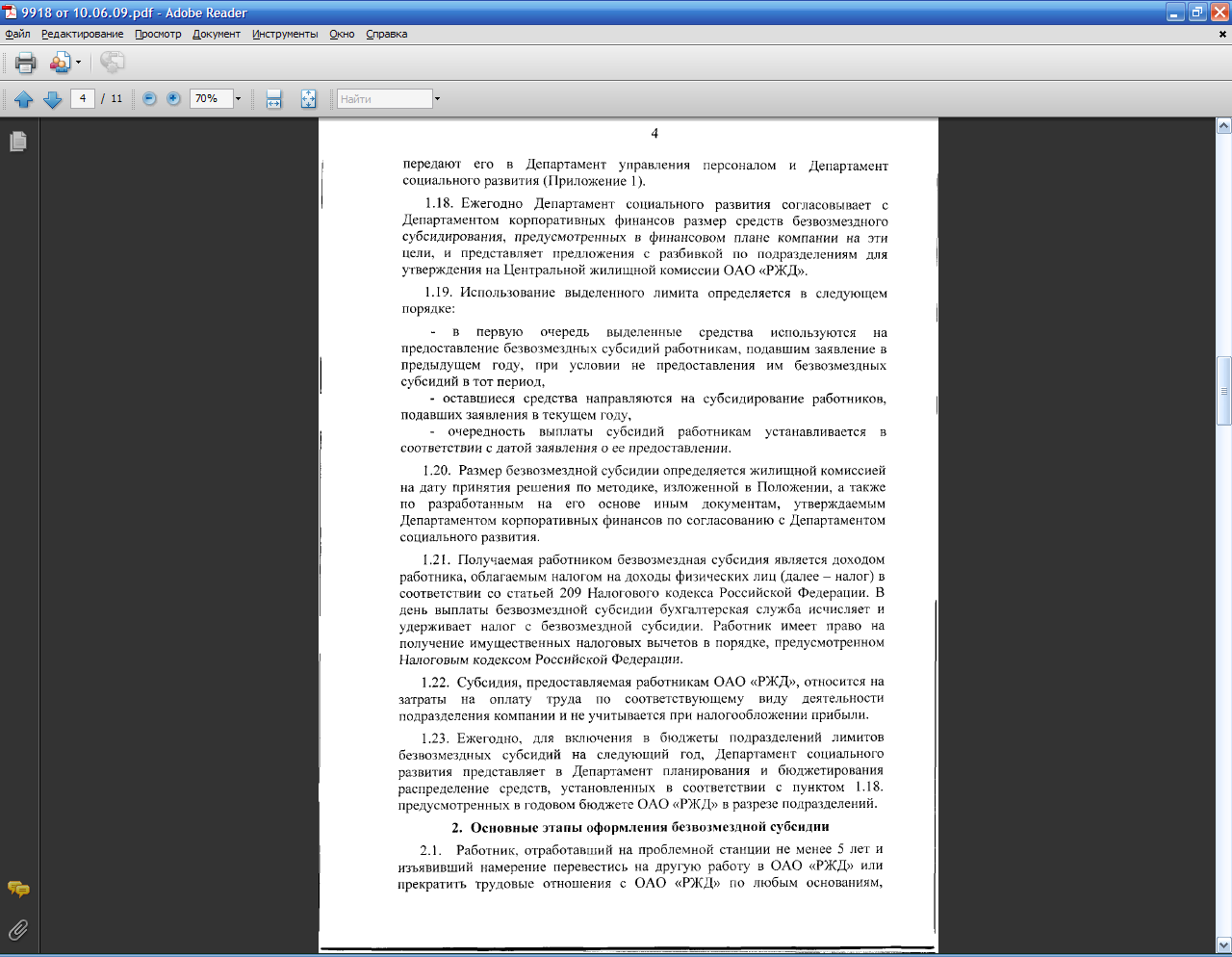Viewport: 1232px width, 957px height.
Task: Click the total pages label '/ 11'
Action: click(x=112, y=98)
